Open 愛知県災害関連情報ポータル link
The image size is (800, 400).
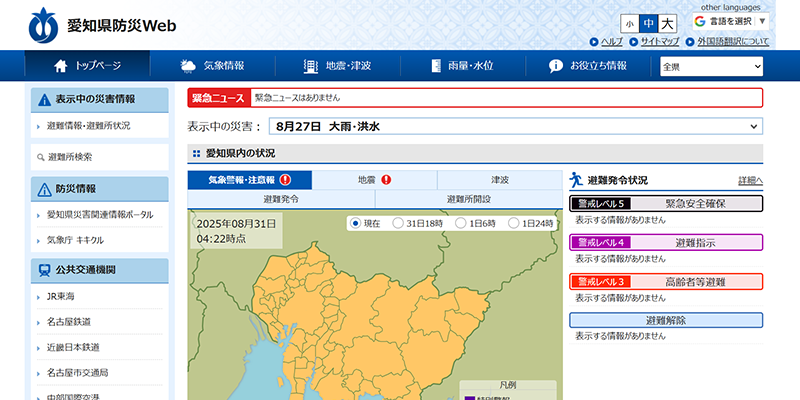click(99, 215)
